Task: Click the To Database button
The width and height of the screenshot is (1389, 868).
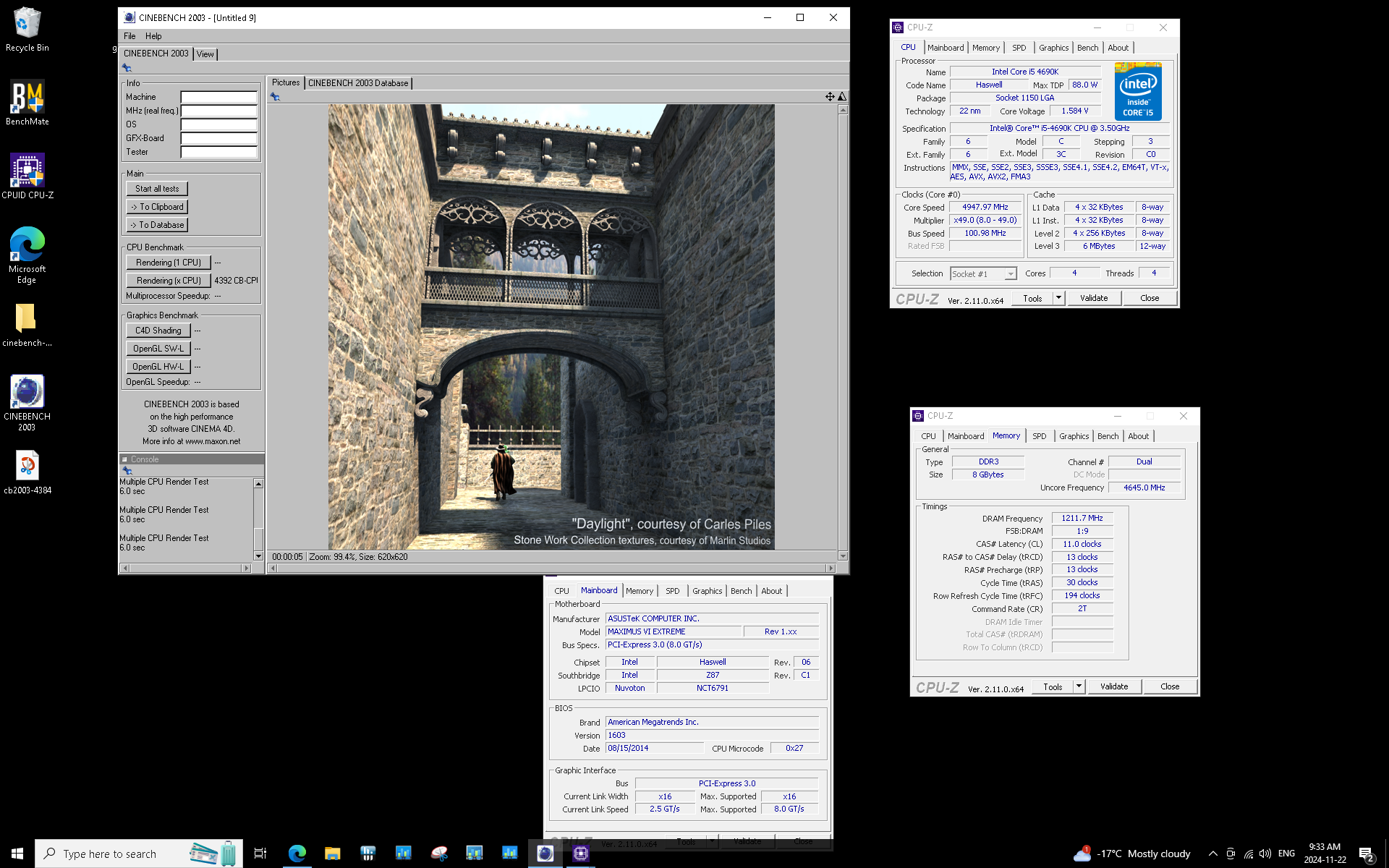Action: pos(157,225)
